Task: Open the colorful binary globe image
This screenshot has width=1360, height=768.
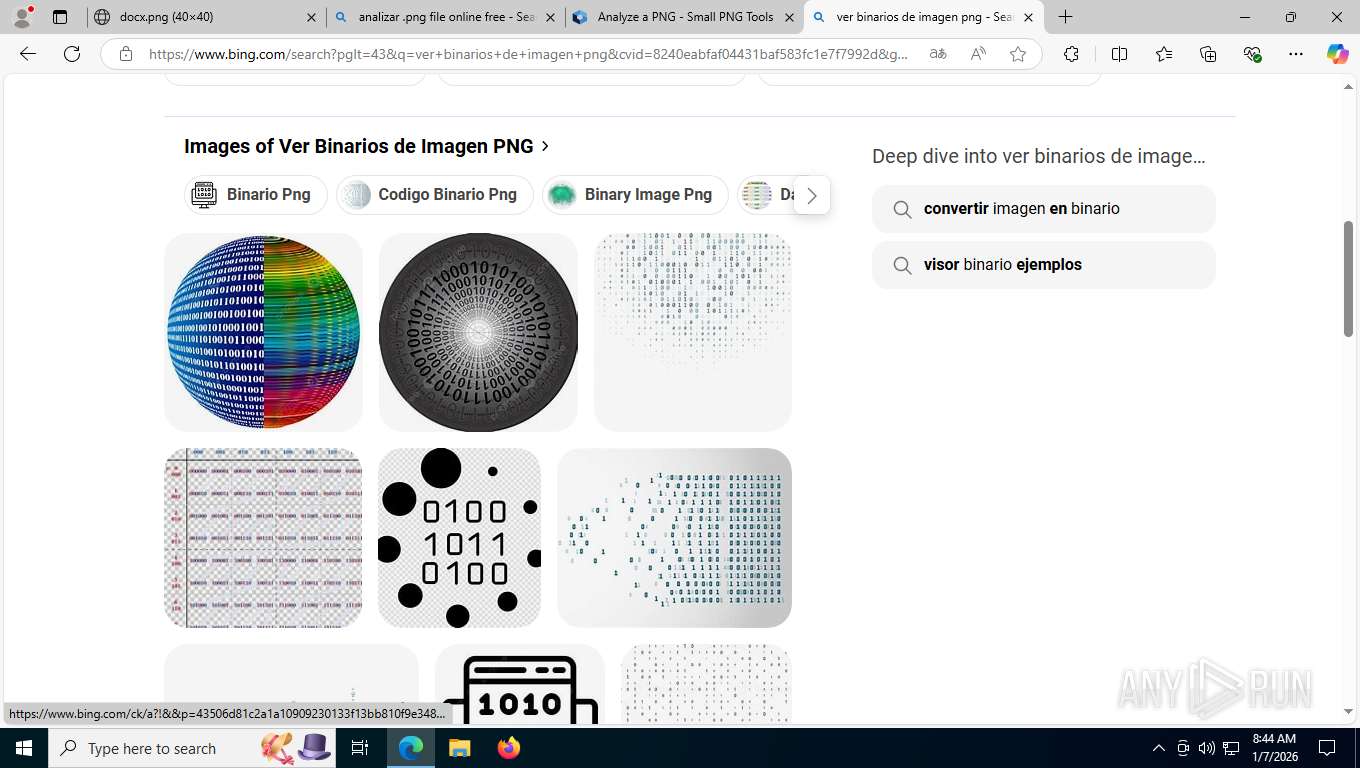Action: coord(263,332)
